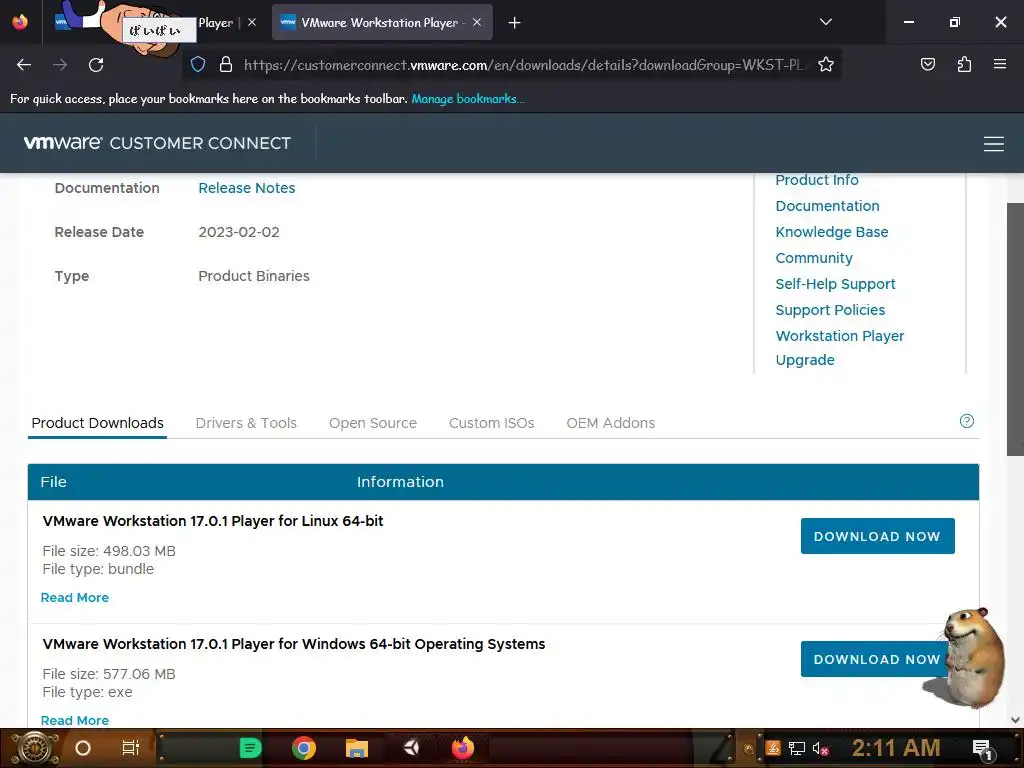Click the help question mark icon
The width and height of the screenshot is (1024, 768).
(967, 421)
